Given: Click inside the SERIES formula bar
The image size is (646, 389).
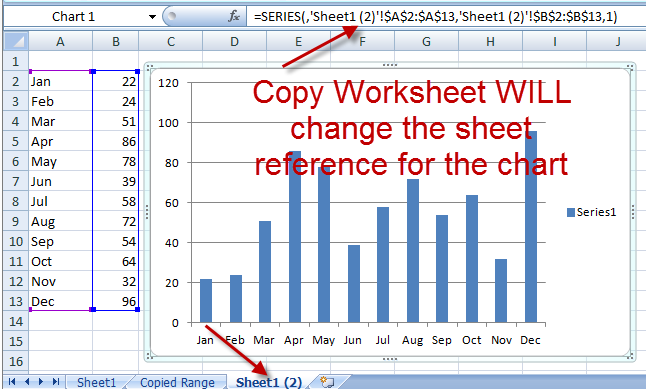Looking at the screenshot, I should click(445, 16).
